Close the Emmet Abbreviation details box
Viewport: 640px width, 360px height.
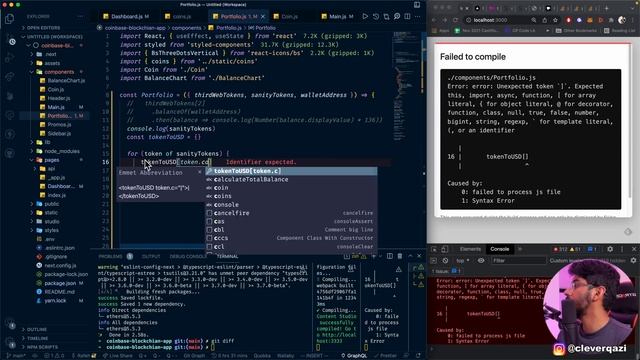[200, 173]
